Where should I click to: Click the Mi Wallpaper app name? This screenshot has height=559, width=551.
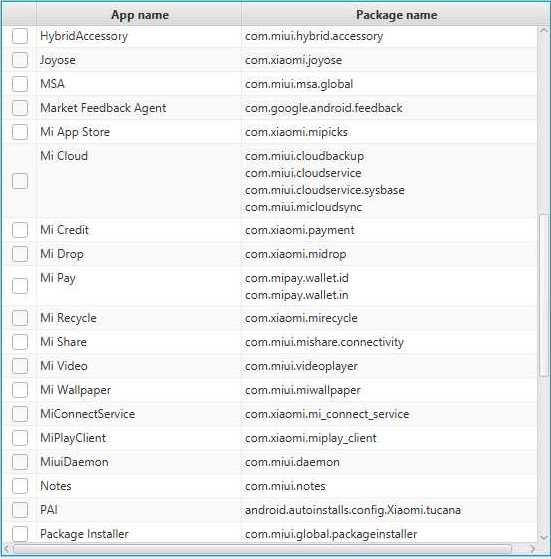(76, 390)
